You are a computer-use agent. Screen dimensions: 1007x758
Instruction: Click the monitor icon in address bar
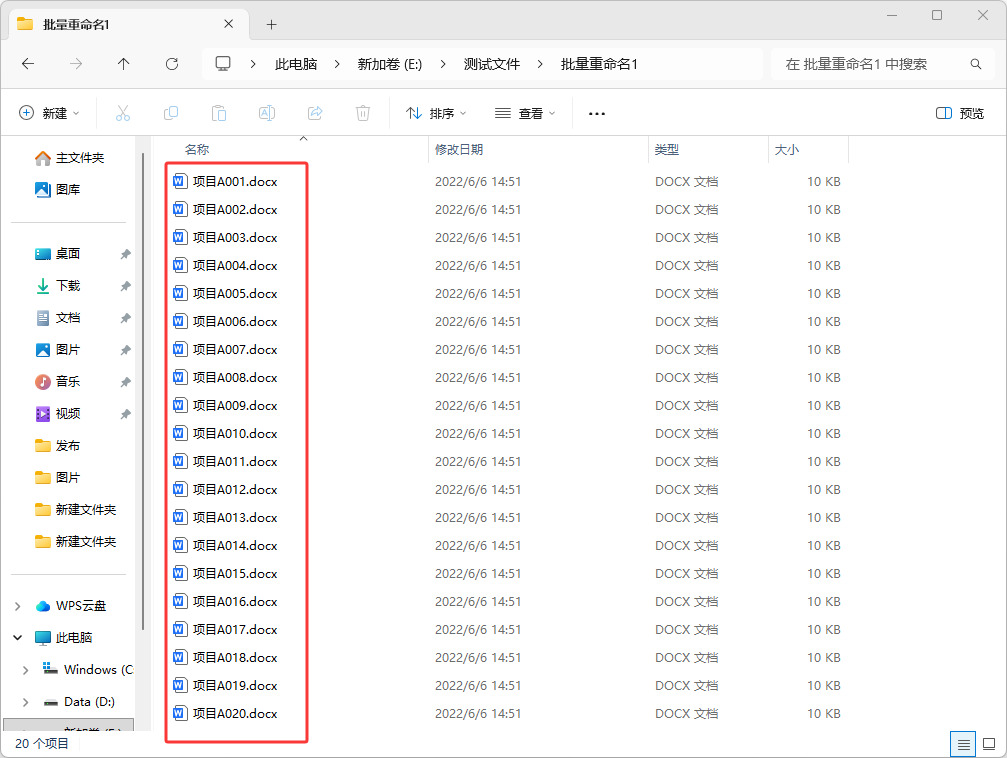click(x=223, y=64)
